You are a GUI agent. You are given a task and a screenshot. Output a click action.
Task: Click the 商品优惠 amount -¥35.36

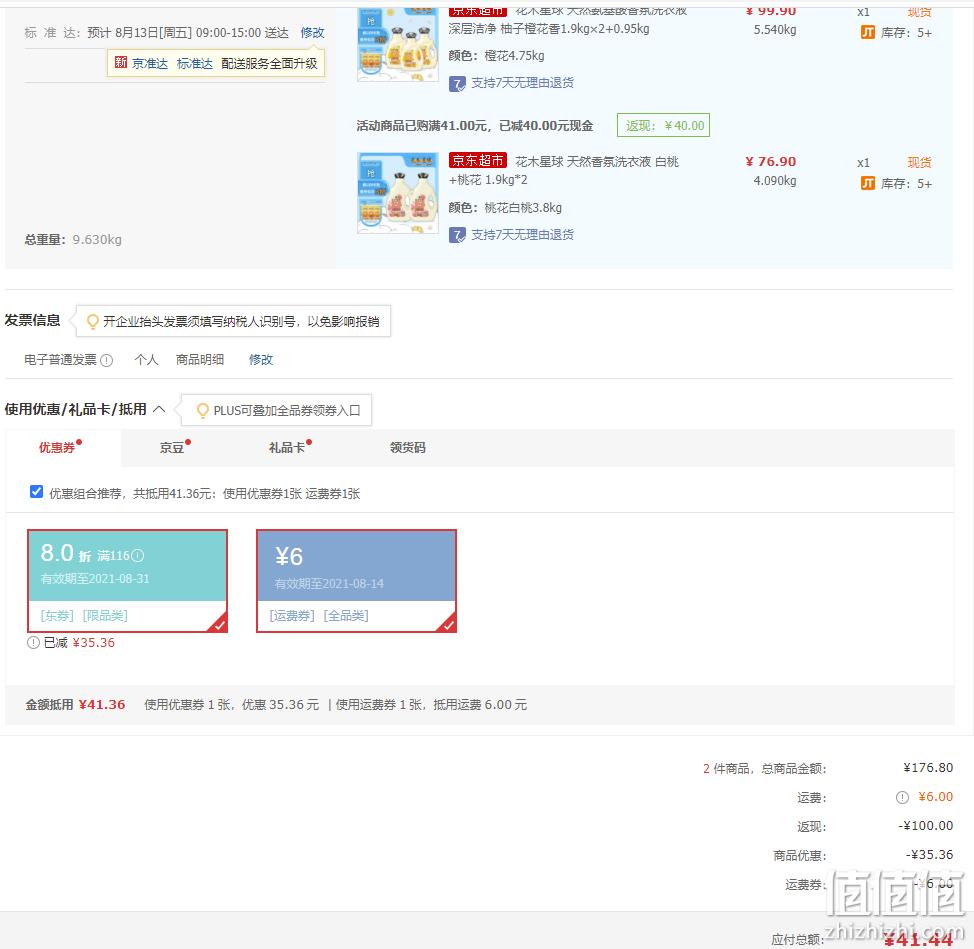coord(929,855)
